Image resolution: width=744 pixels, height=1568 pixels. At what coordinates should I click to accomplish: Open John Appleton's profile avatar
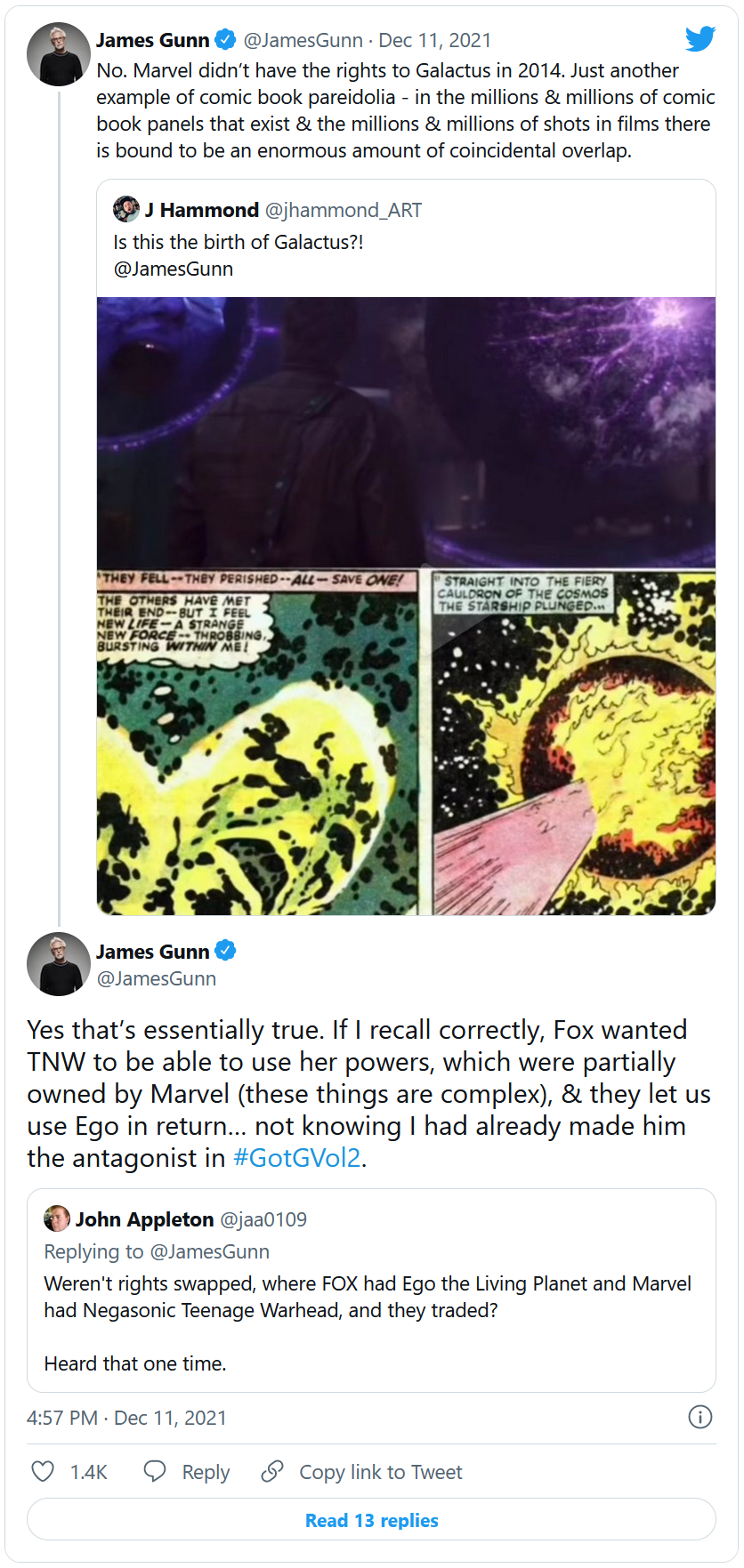[57, 1218]
